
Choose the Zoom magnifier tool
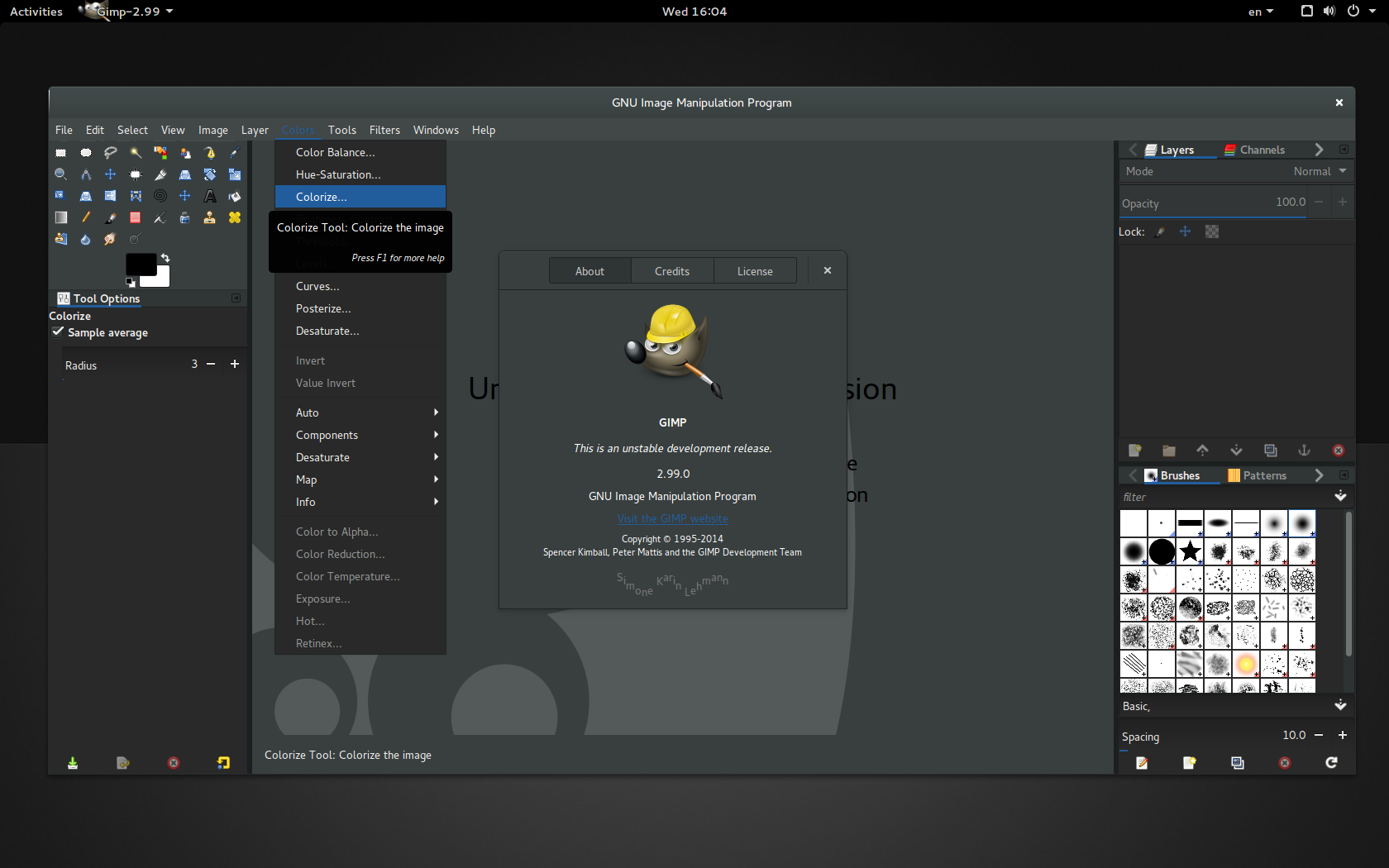click(x=60, y=174)
